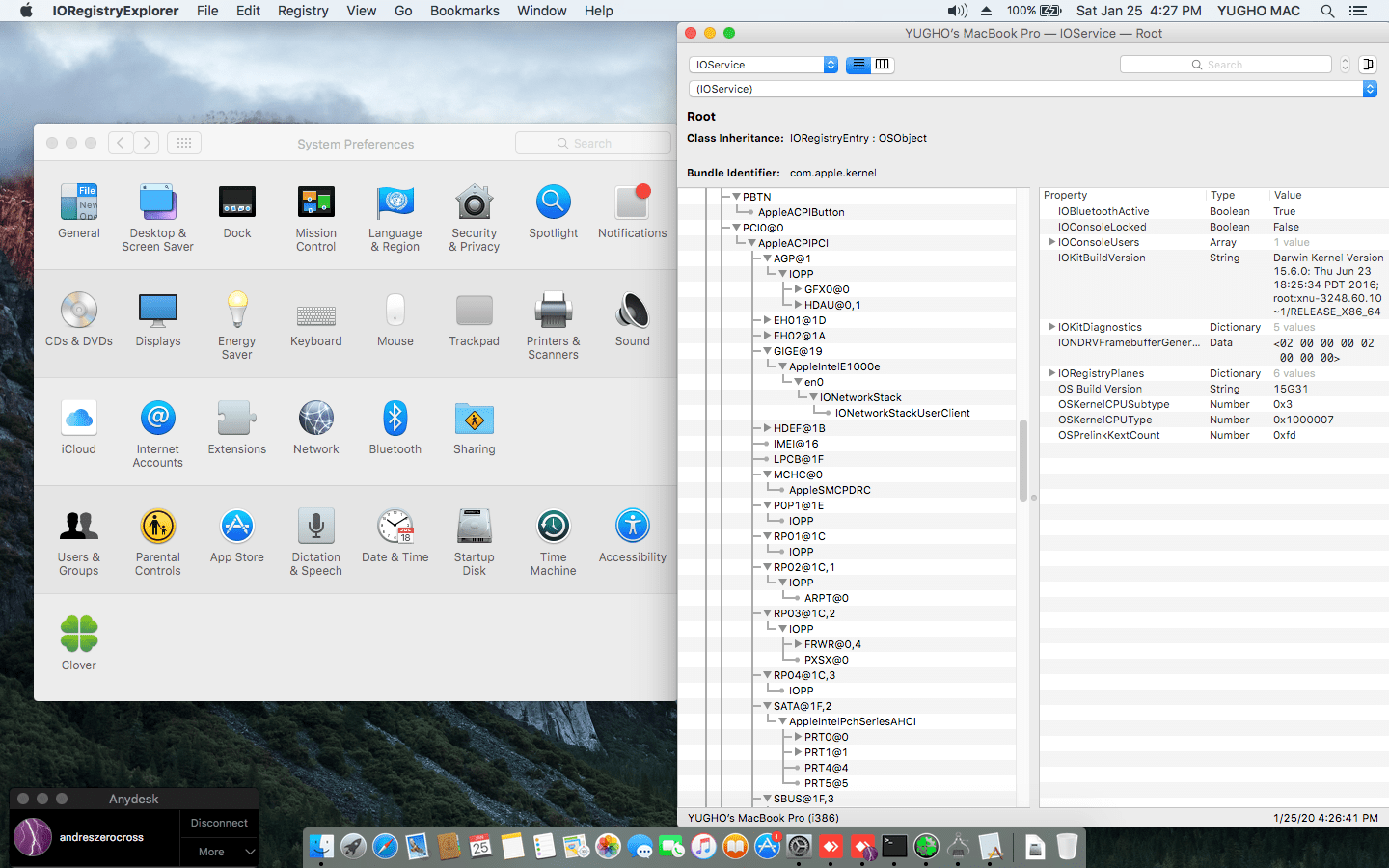Open the Bookmarks menu

[x=465, y=11]
